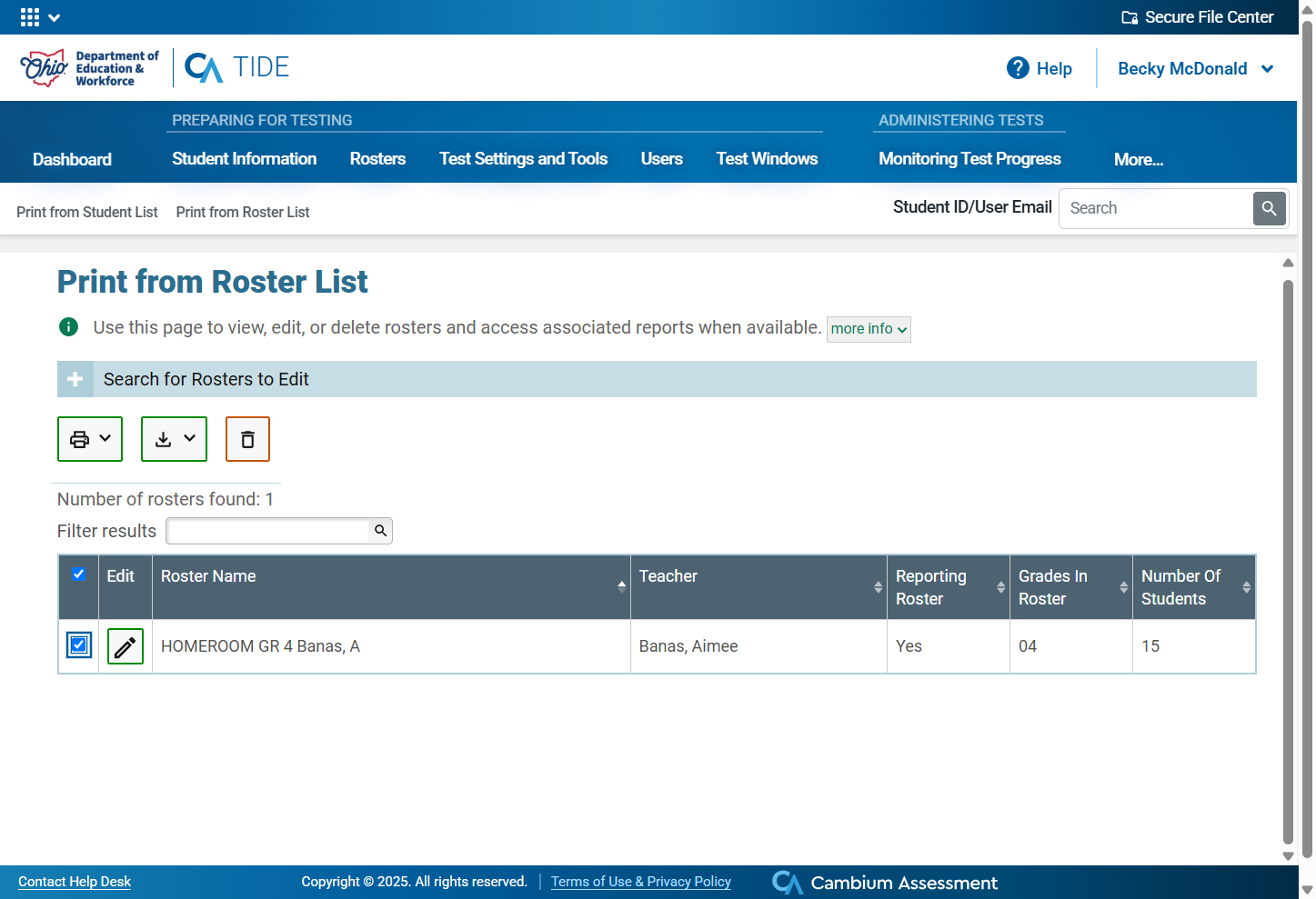
Task: Open the Test Windows menu
Action: click(767, 158)
